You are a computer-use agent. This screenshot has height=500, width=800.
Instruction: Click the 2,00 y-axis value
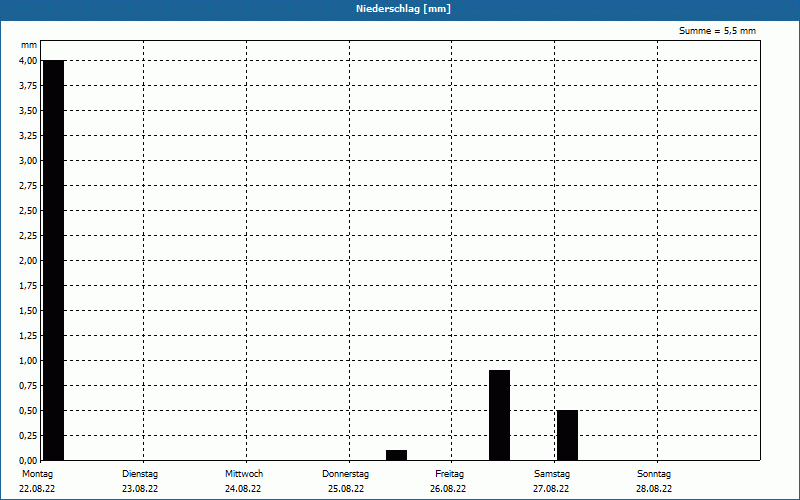tap(28, 261)
